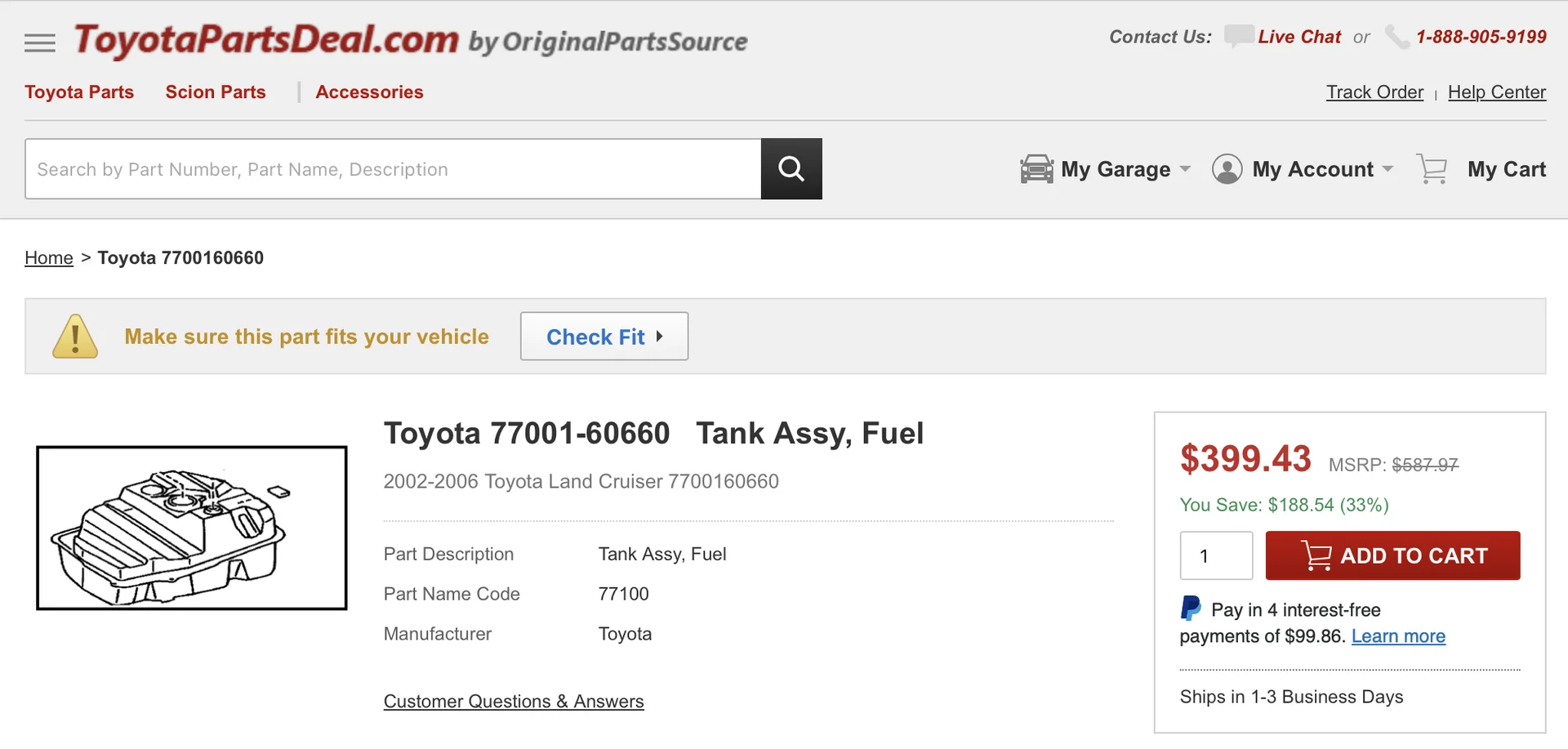Click the fuel tank diagram thumbnail
1568x749 pixels.
point(192,528)
